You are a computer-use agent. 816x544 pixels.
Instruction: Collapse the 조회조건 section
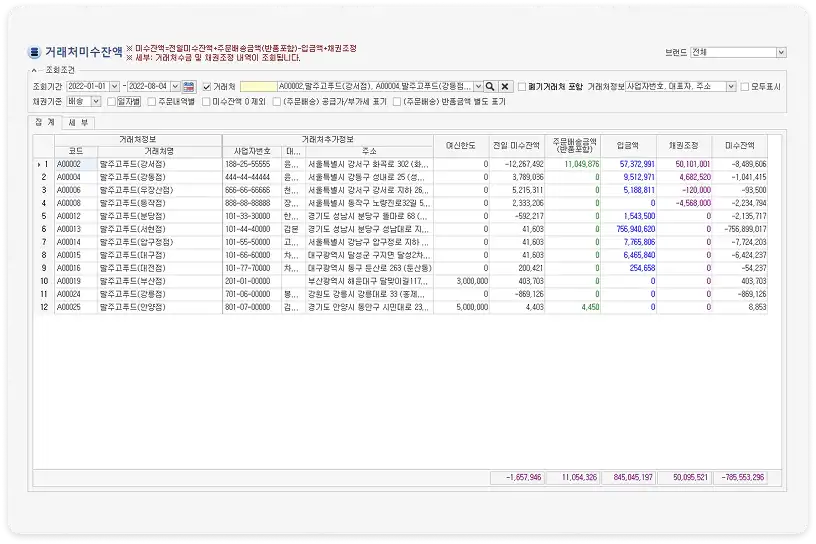[34, 70]
